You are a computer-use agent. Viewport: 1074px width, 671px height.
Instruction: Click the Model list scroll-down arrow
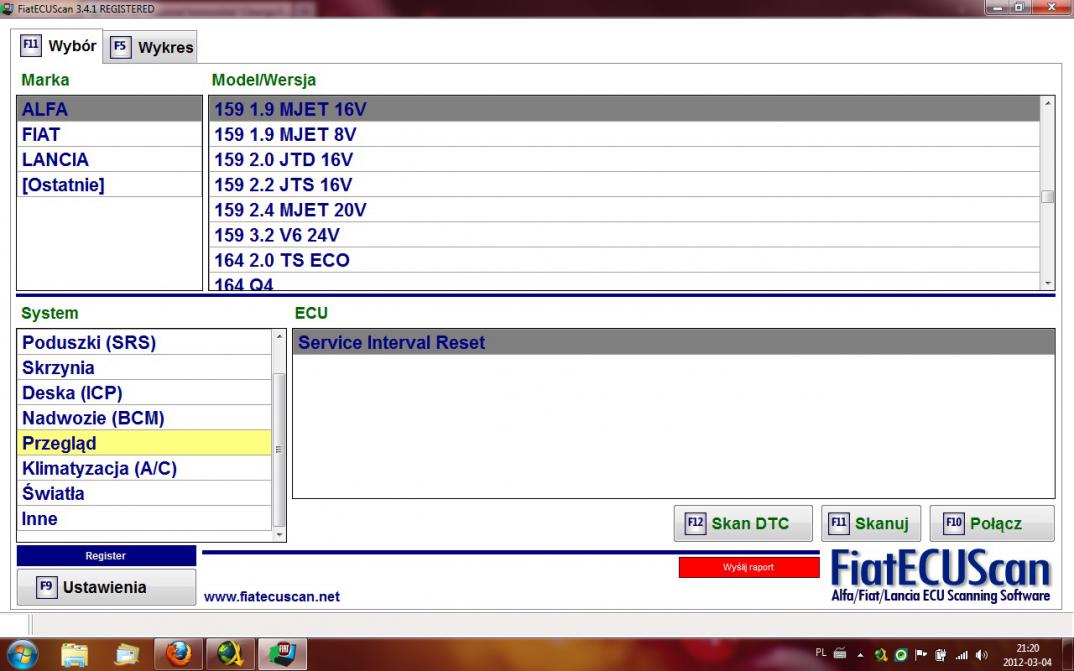click(1047, 283)
